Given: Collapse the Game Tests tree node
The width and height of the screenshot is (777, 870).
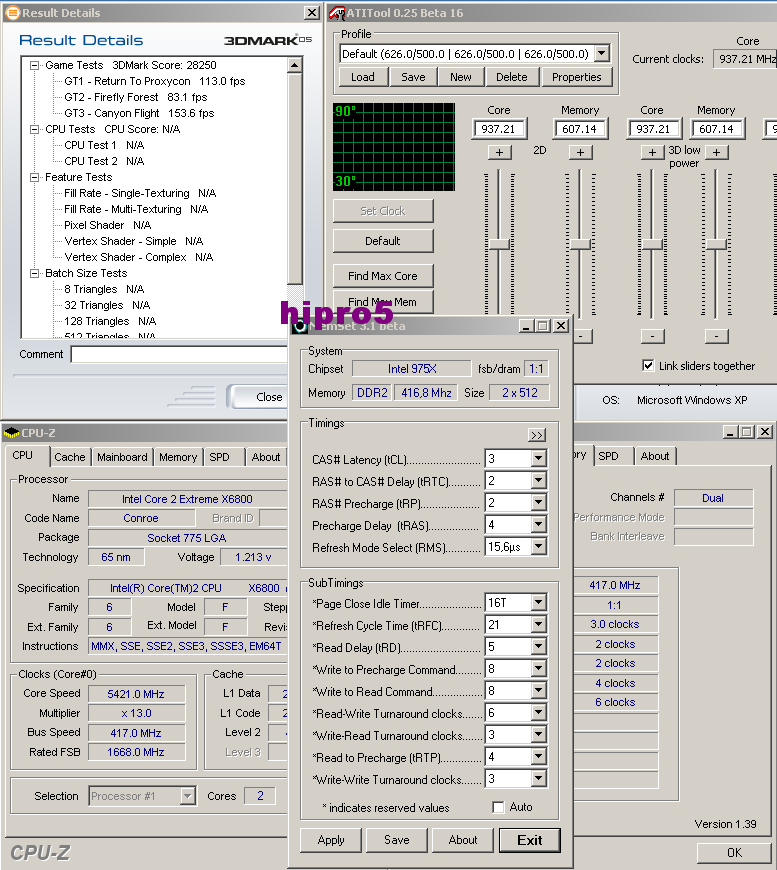Looking at the screenshot, I should click(34, 65).
